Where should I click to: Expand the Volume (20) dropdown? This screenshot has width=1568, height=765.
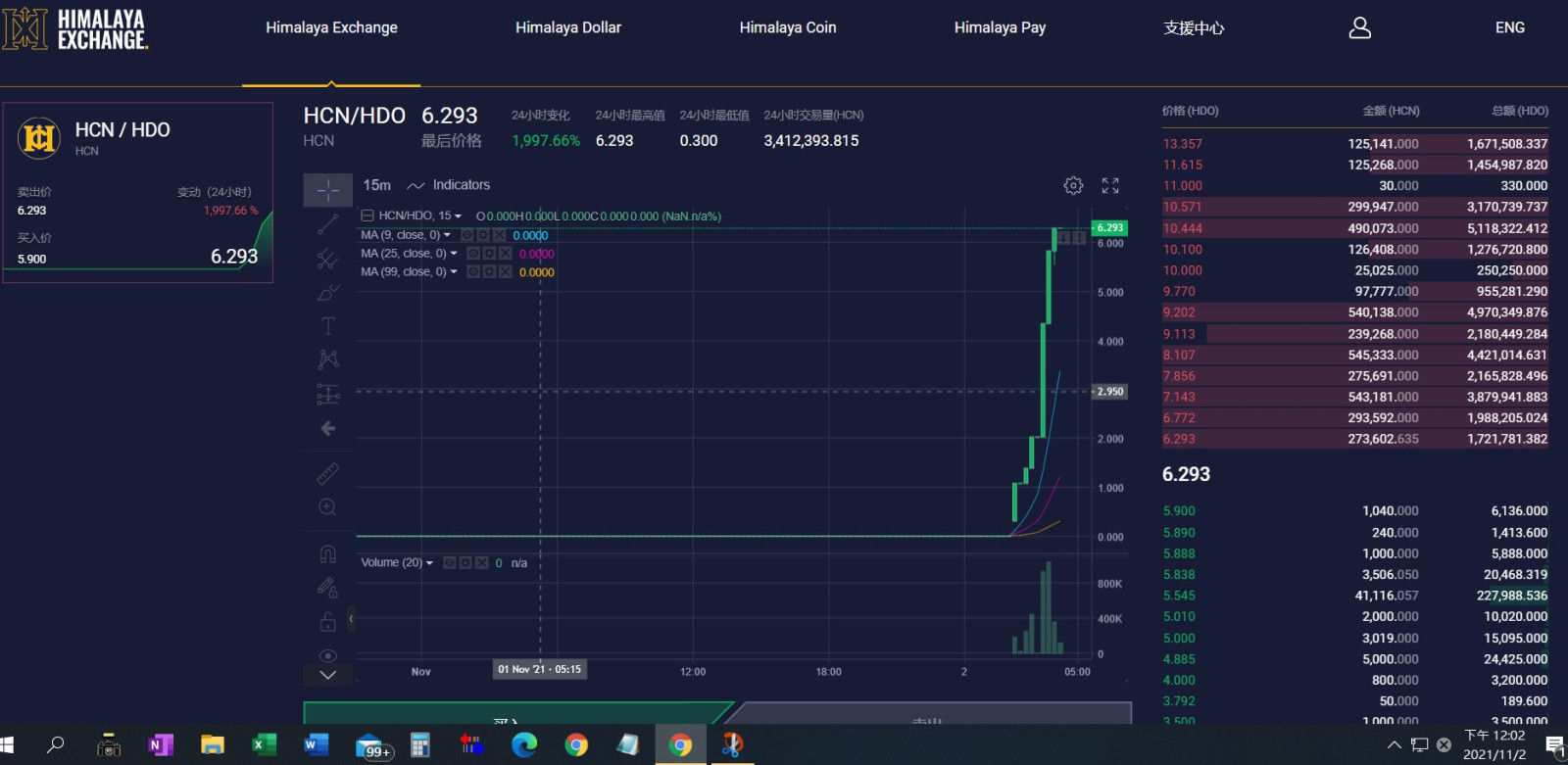[x=429, y=563]
